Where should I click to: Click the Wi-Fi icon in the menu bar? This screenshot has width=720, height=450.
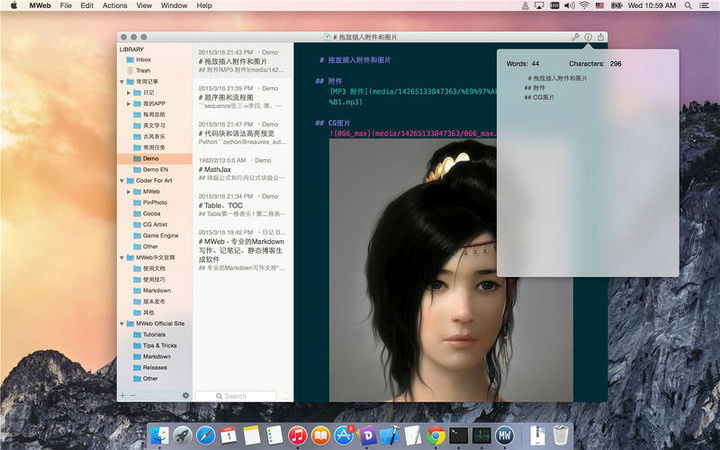[584, 6]
